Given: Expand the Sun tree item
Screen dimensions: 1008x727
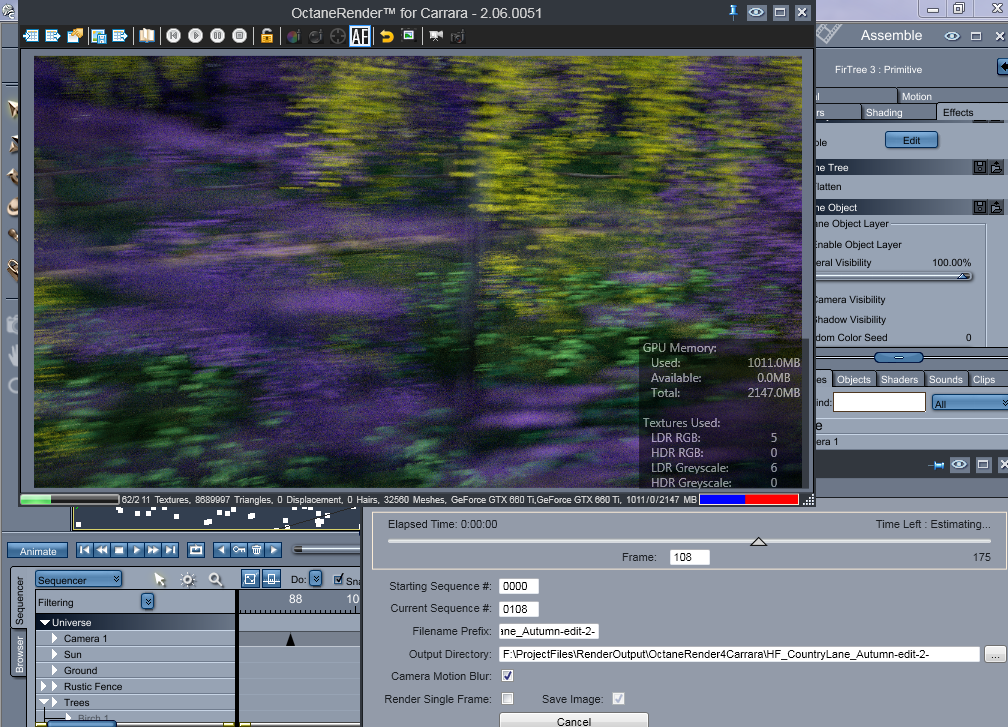Looking at the screenshot, I should coord(55,654).
